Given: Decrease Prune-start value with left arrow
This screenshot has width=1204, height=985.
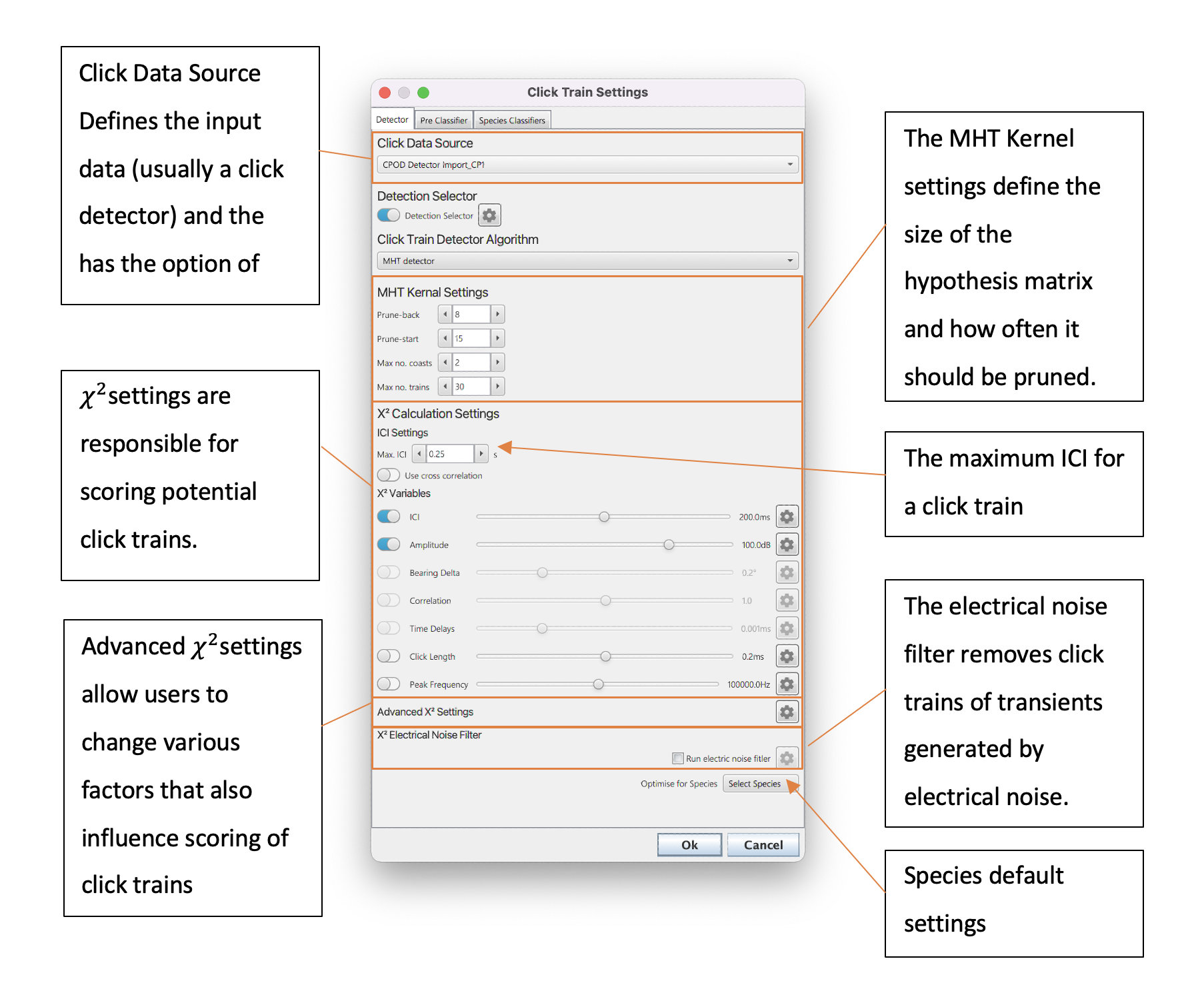Looking at the screenshot, I should (445, 338).
